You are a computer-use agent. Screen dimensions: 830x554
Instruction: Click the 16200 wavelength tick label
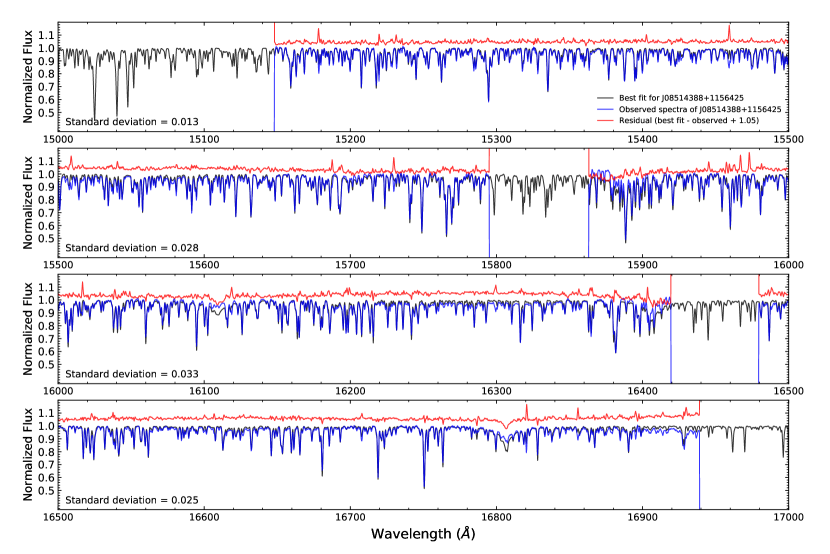pos(350,391)
